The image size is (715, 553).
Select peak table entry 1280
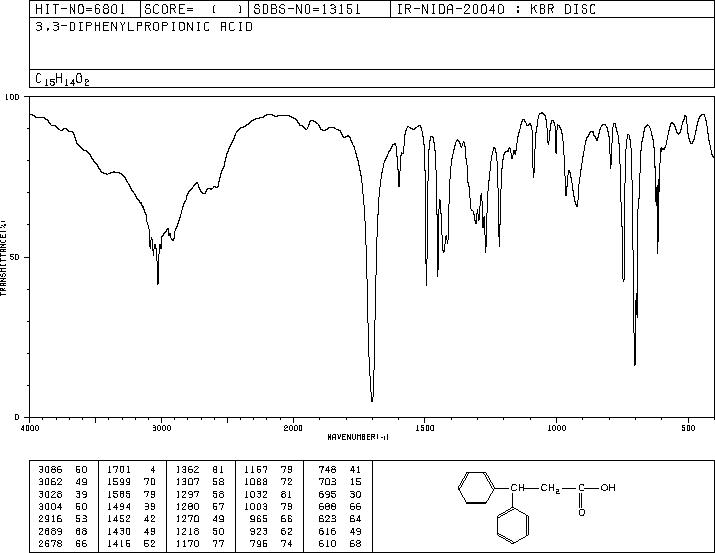coord(200,506)
